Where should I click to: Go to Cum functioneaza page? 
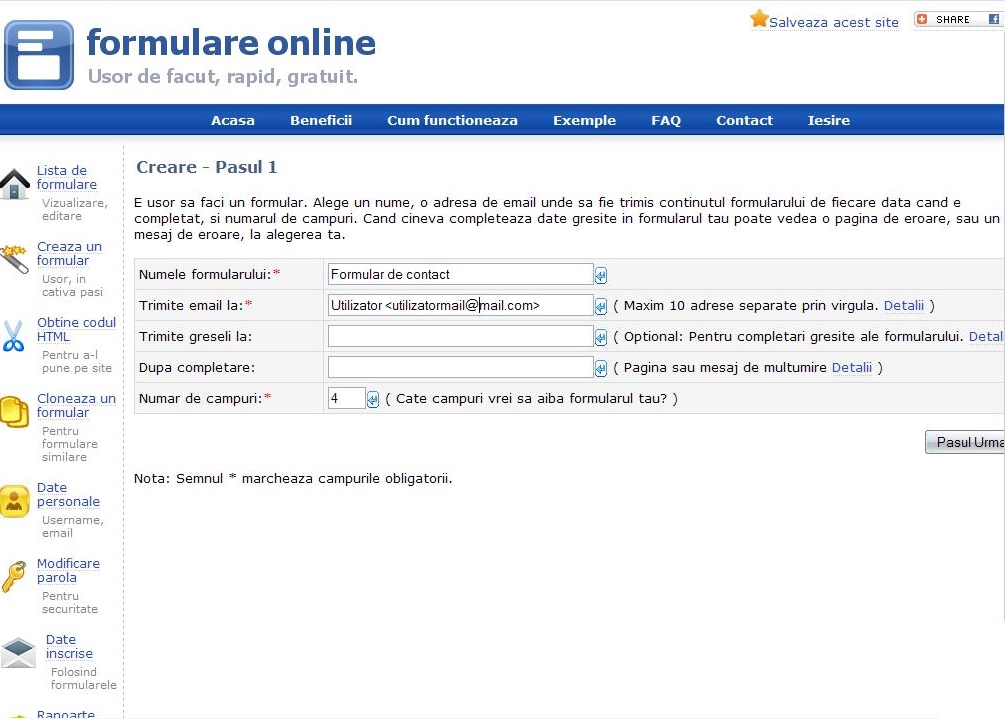tap(452, 120)
